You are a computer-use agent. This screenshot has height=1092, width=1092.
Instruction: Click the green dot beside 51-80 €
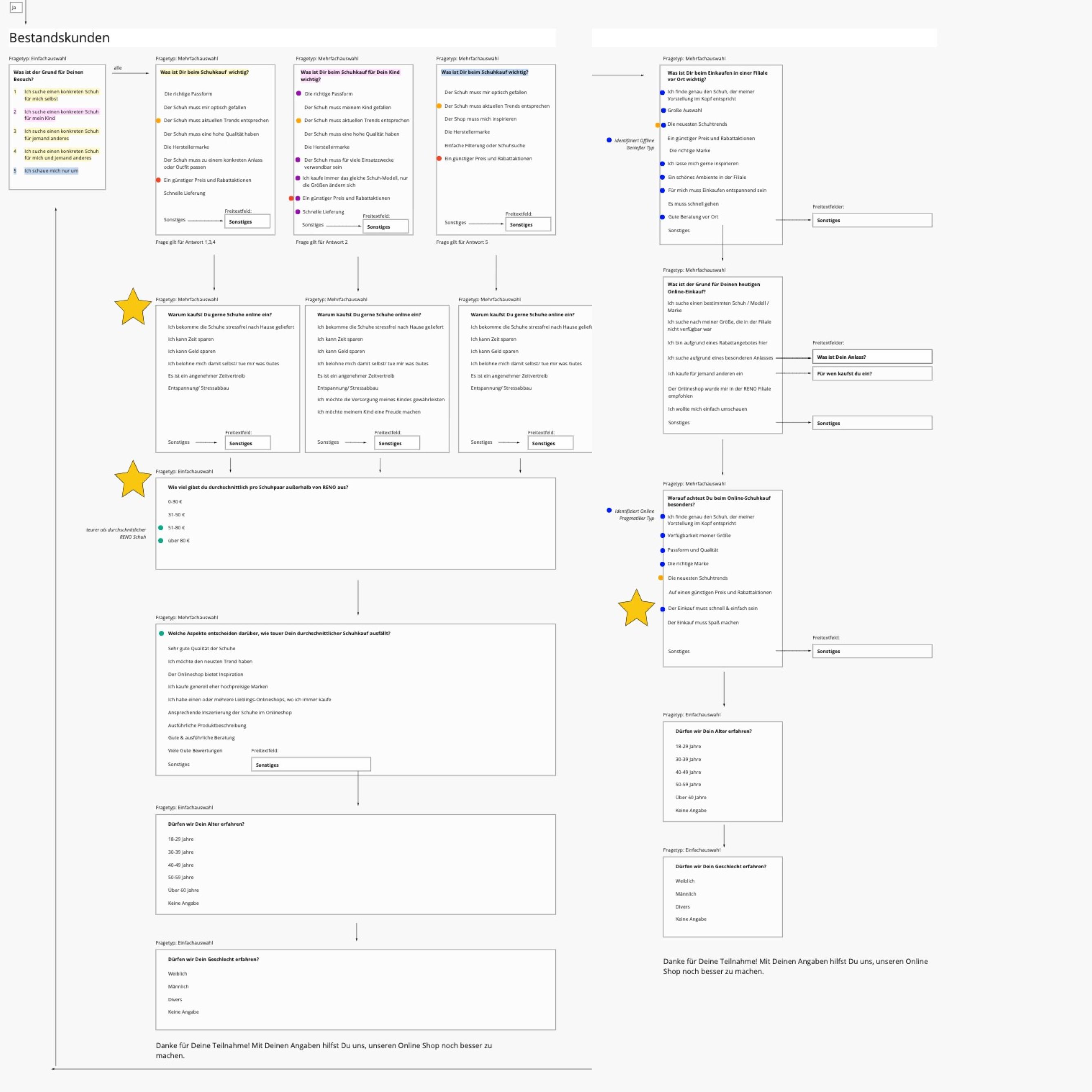point(160,527)
